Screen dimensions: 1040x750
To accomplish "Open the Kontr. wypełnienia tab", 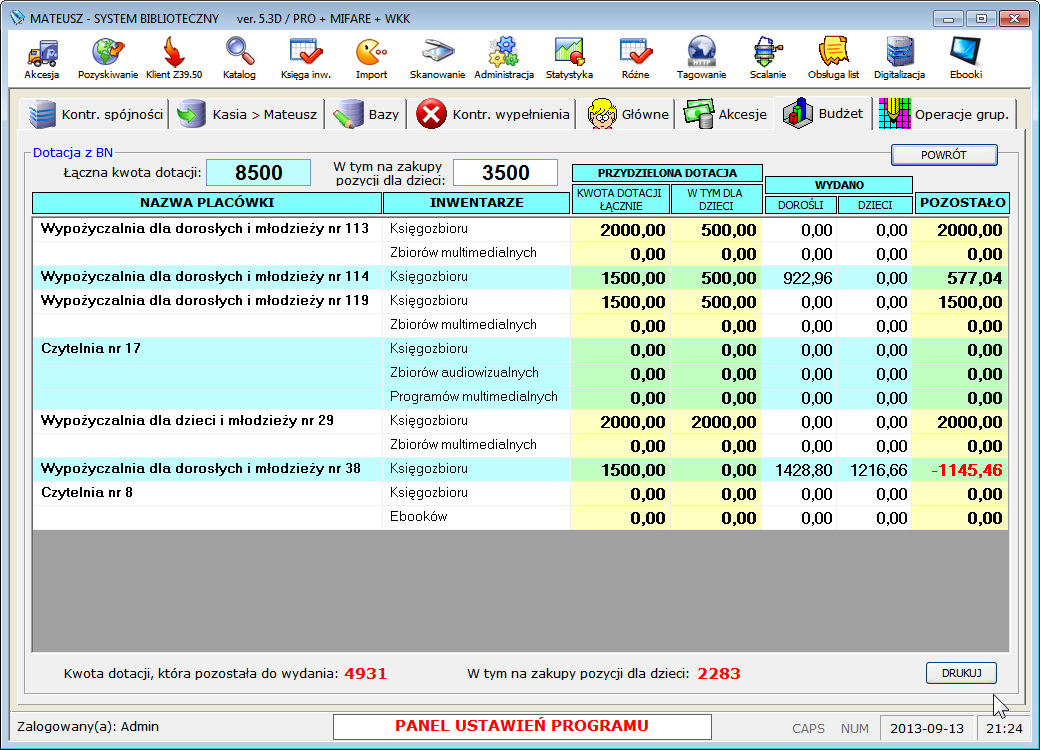I will (x=493, y=114).
